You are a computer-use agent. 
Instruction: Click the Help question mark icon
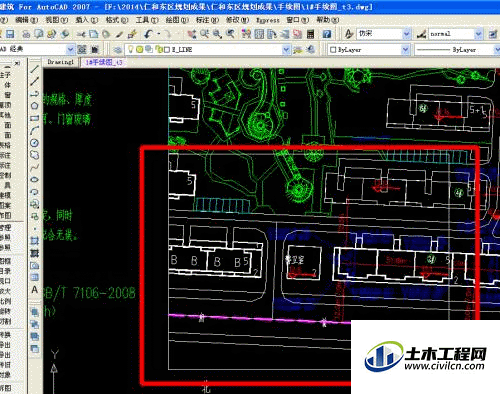point(327,34)
